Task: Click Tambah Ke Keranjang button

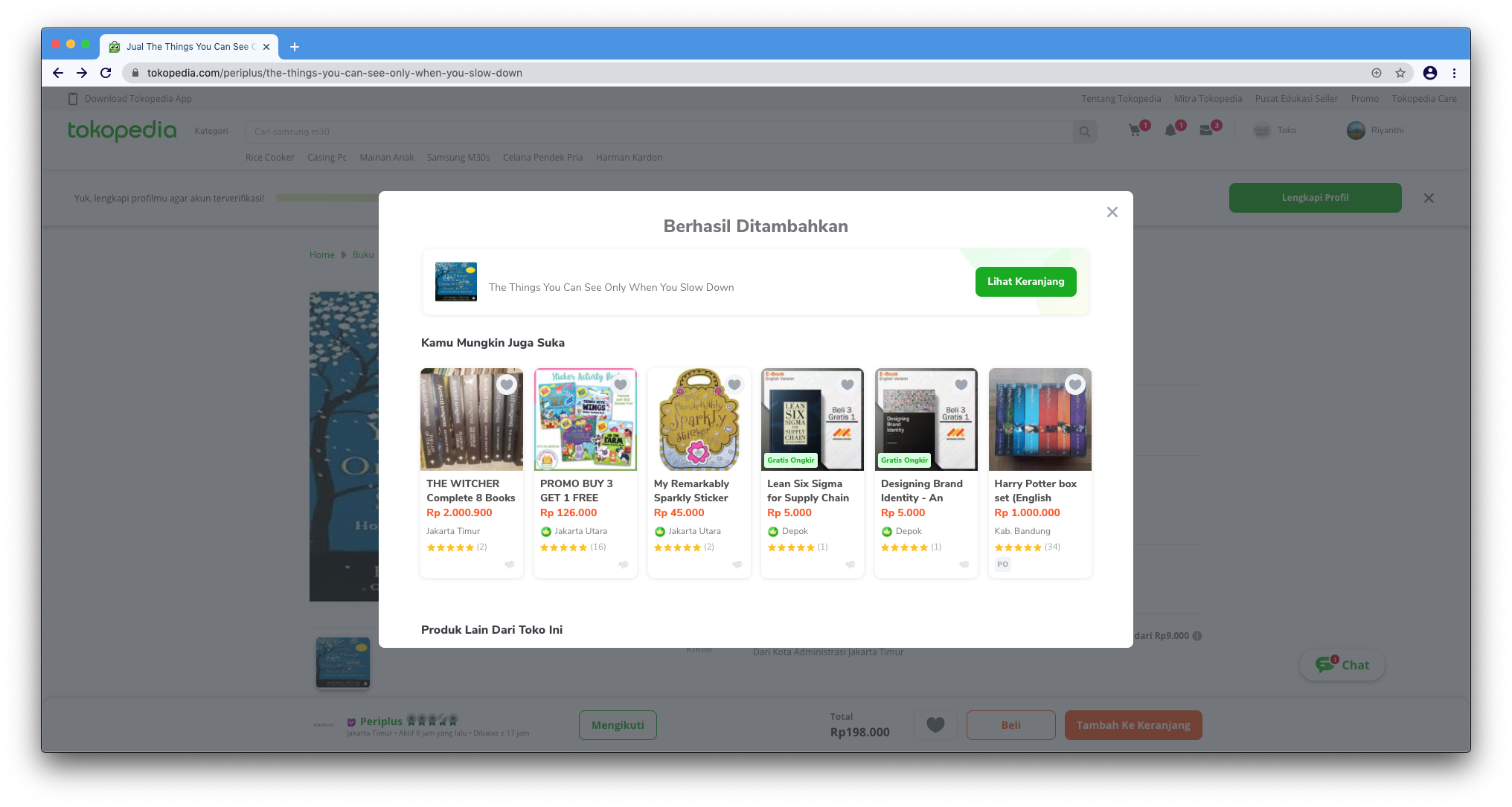Action: point(1133,725)
